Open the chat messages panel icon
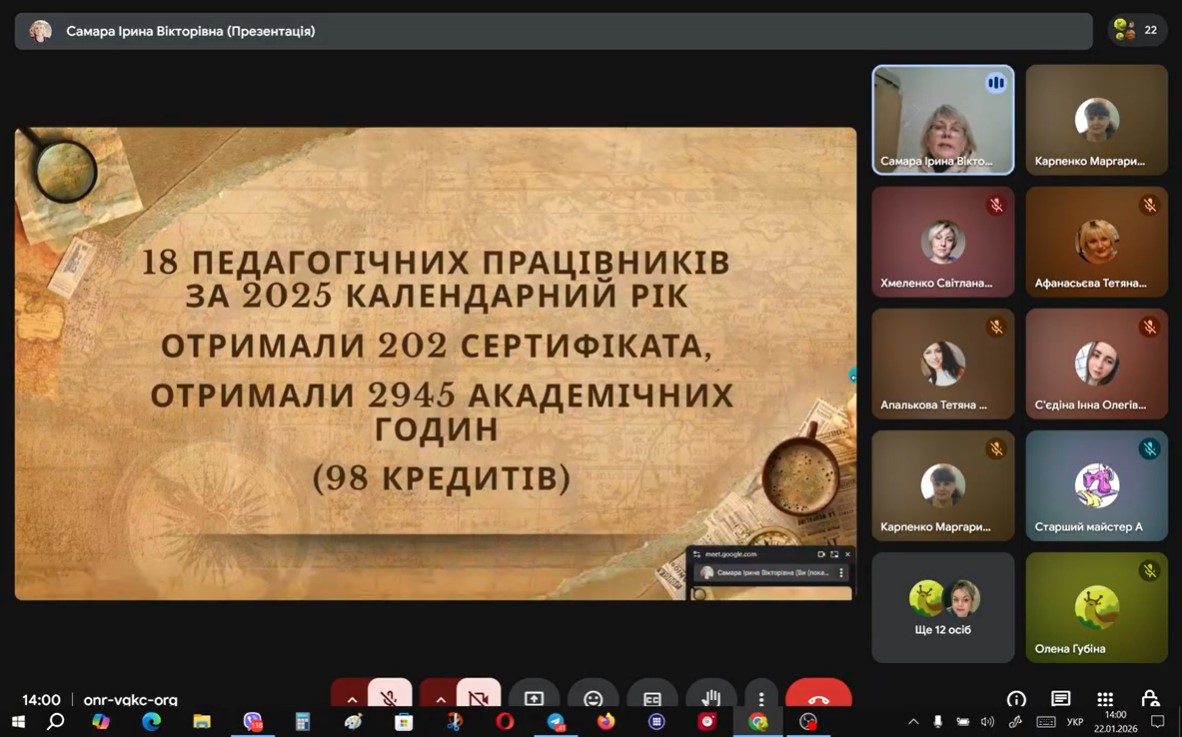Screen dimensions: 1182x737 pyautogui.click(x=1061, y=699)
